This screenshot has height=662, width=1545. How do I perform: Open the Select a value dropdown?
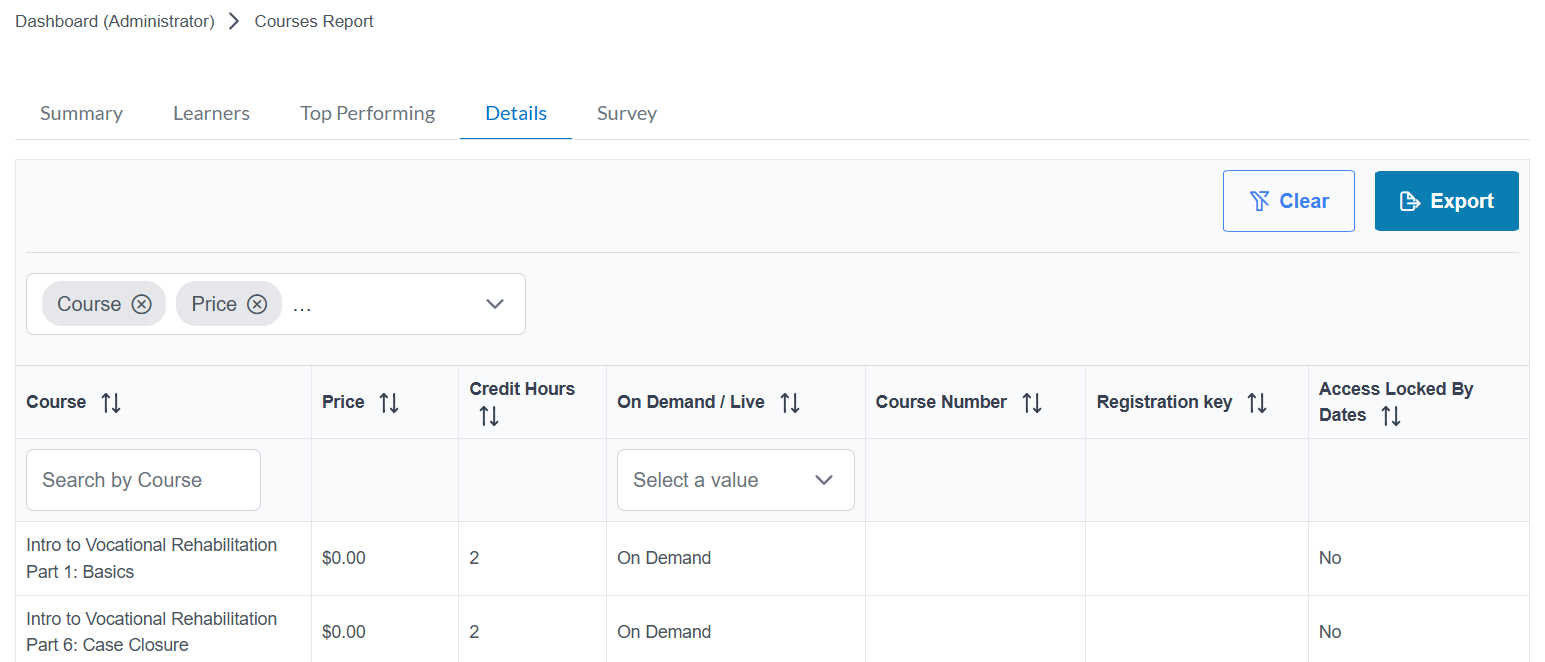pyautogui.click(x=735, y=480)
